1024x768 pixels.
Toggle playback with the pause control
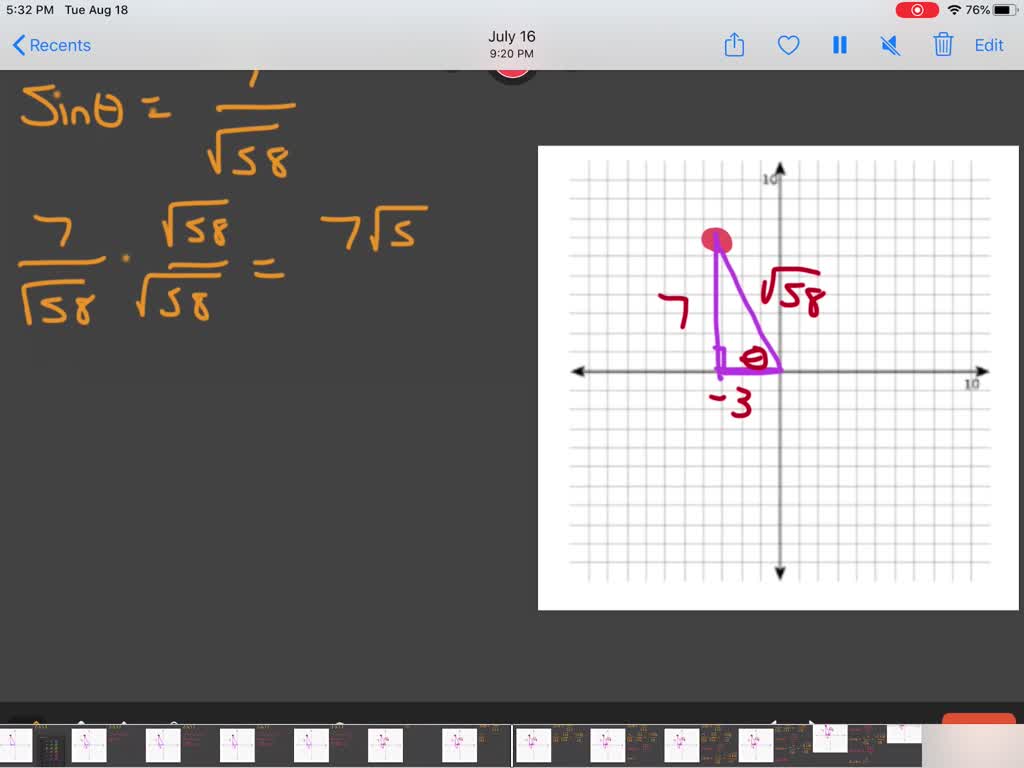(839, 45)
